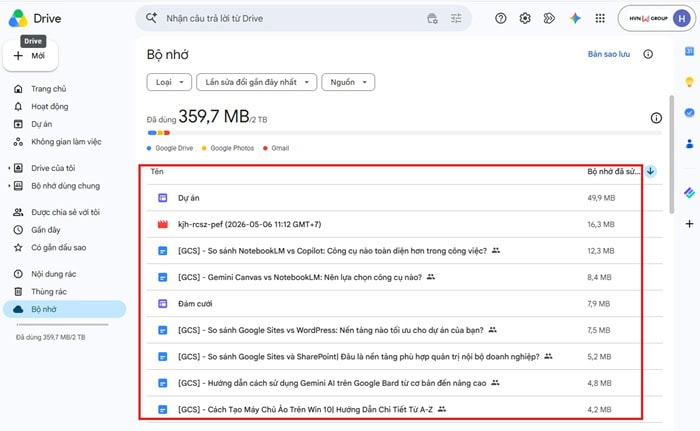Open Cách Tạo Máy Chủ Ảo document
This screenshot has width=700, height=431.
point(404,410)
